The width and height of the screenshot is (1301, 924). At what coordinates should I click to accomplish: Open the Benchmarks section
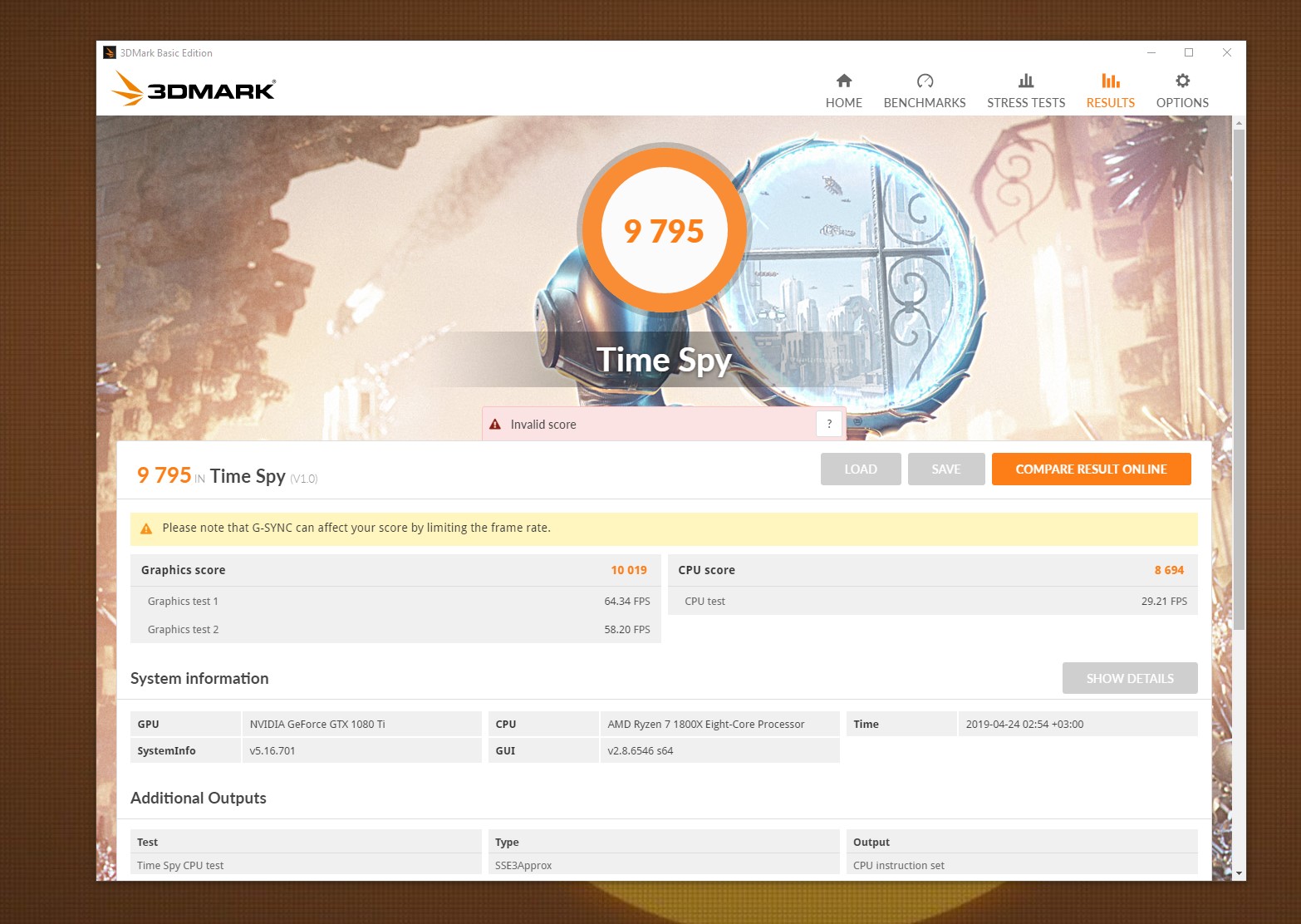click(925, 91)
